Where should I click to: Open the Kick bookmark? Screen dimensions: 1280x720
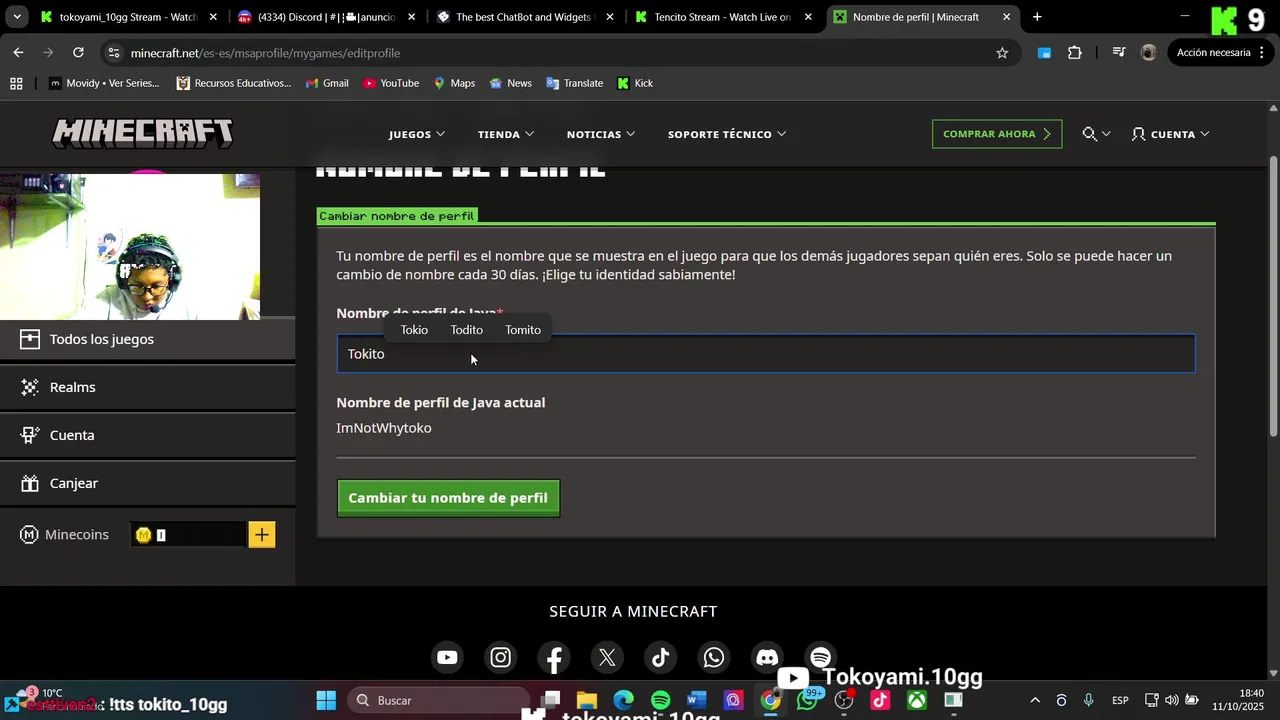tap(634, 83)
